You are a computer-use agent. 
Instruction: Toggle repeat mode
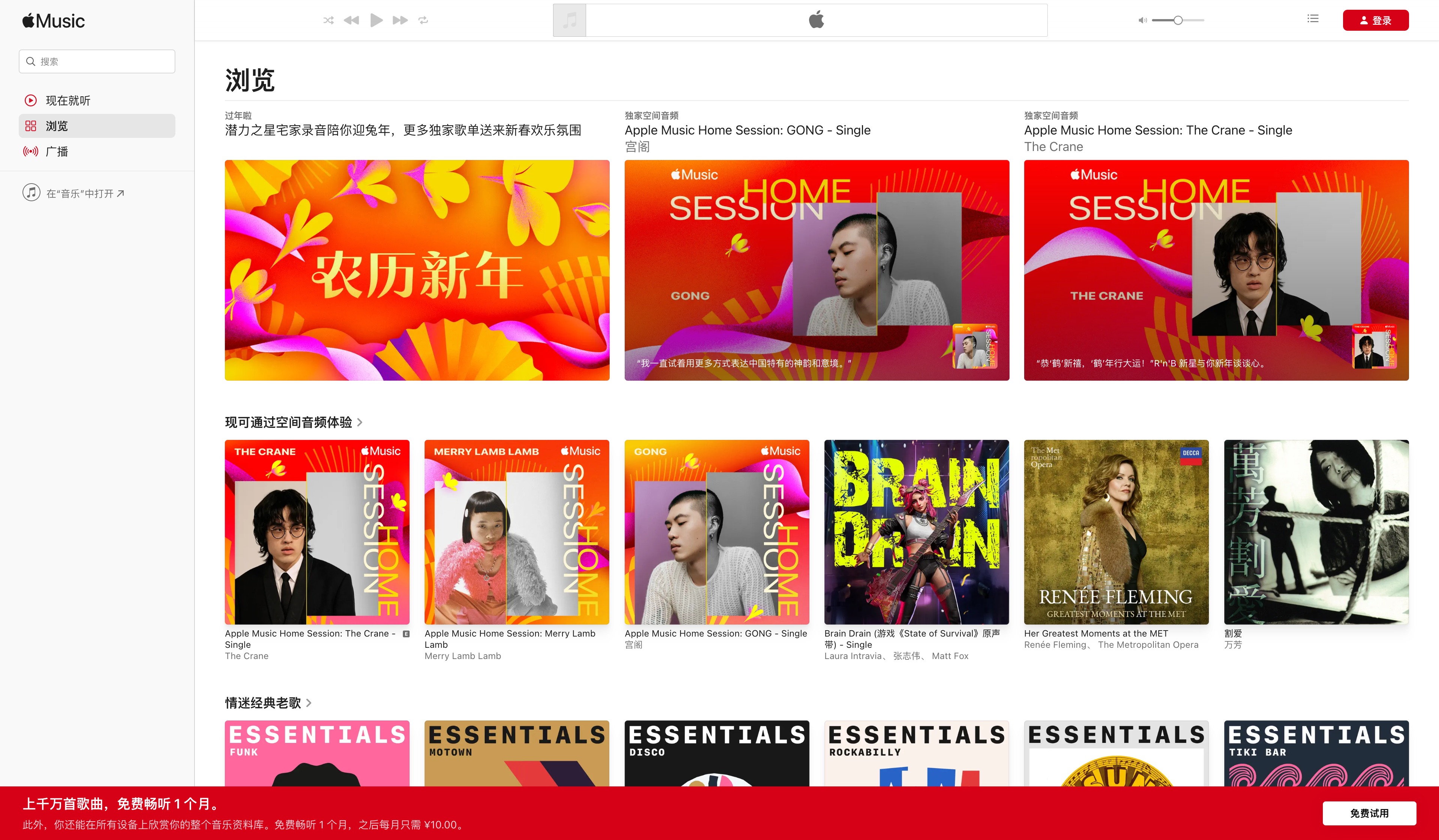click(423, 21)
